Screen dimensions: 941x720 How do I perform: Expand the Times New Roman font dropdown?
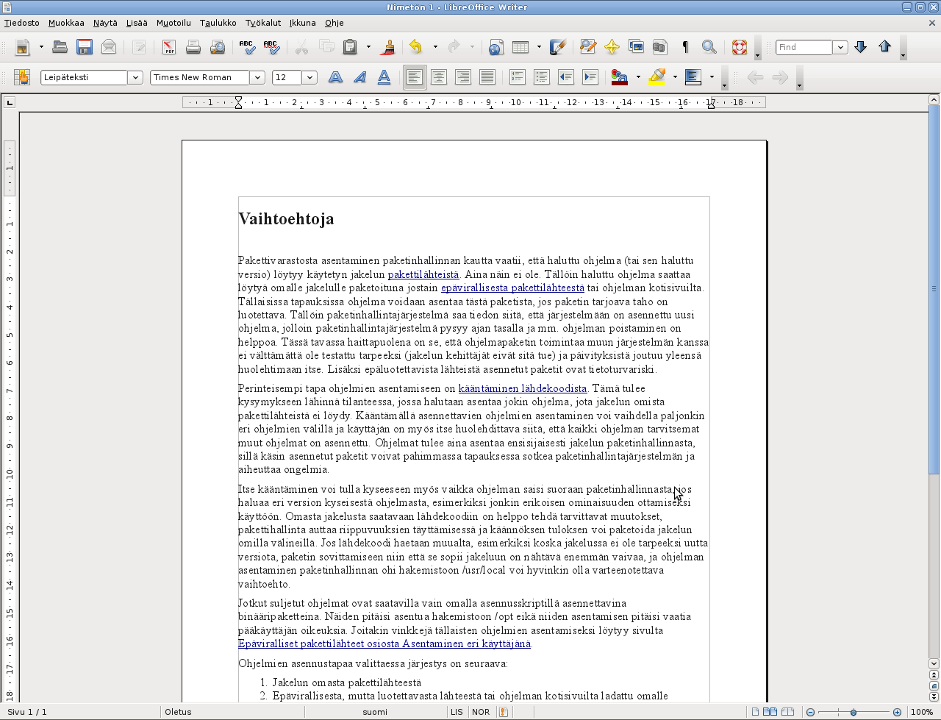pos(257,77)
